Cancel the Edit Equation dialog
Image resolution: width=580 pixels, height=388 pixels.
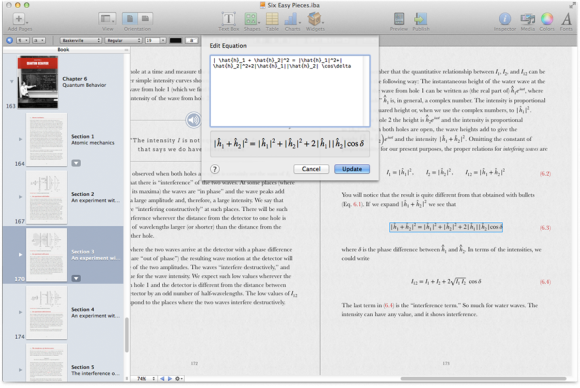(x=311, y=169)
